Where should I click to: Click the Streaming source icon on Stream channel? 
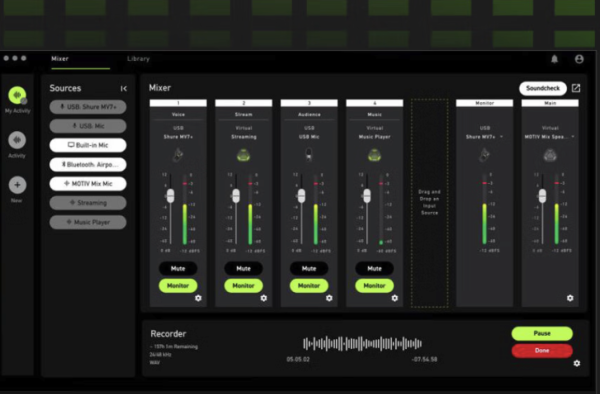[x=243, y=155]
